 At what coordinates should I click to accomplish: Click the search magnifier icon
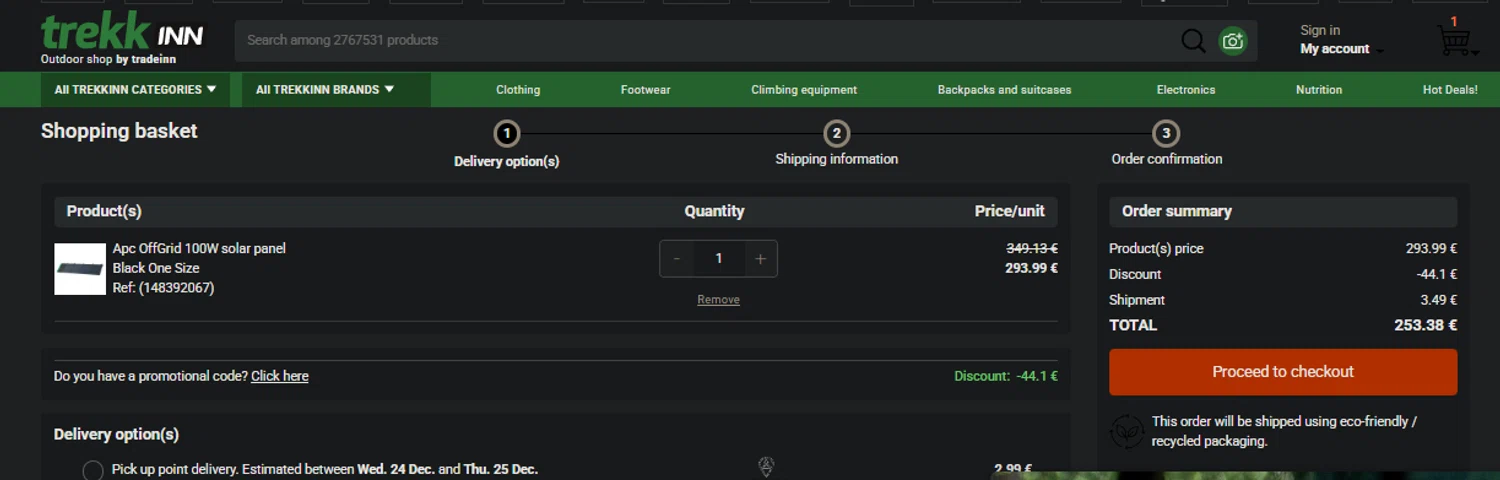click(x=1193, y=41)
